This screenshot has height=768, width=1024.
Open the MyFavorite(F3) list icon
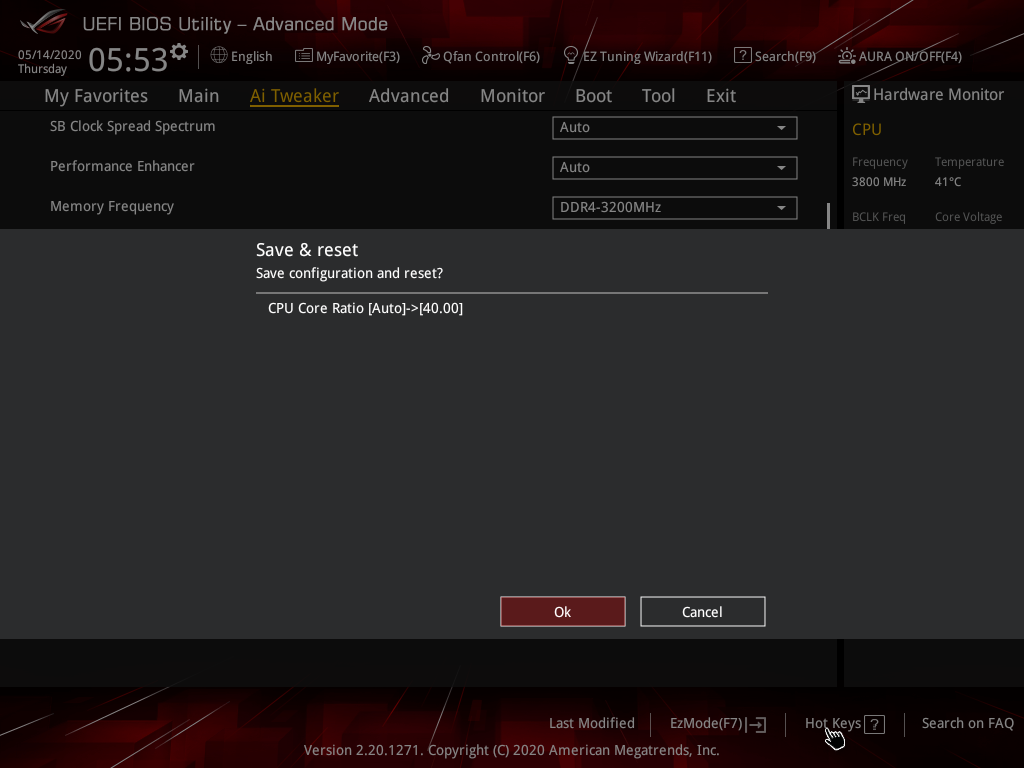[303, 56]
